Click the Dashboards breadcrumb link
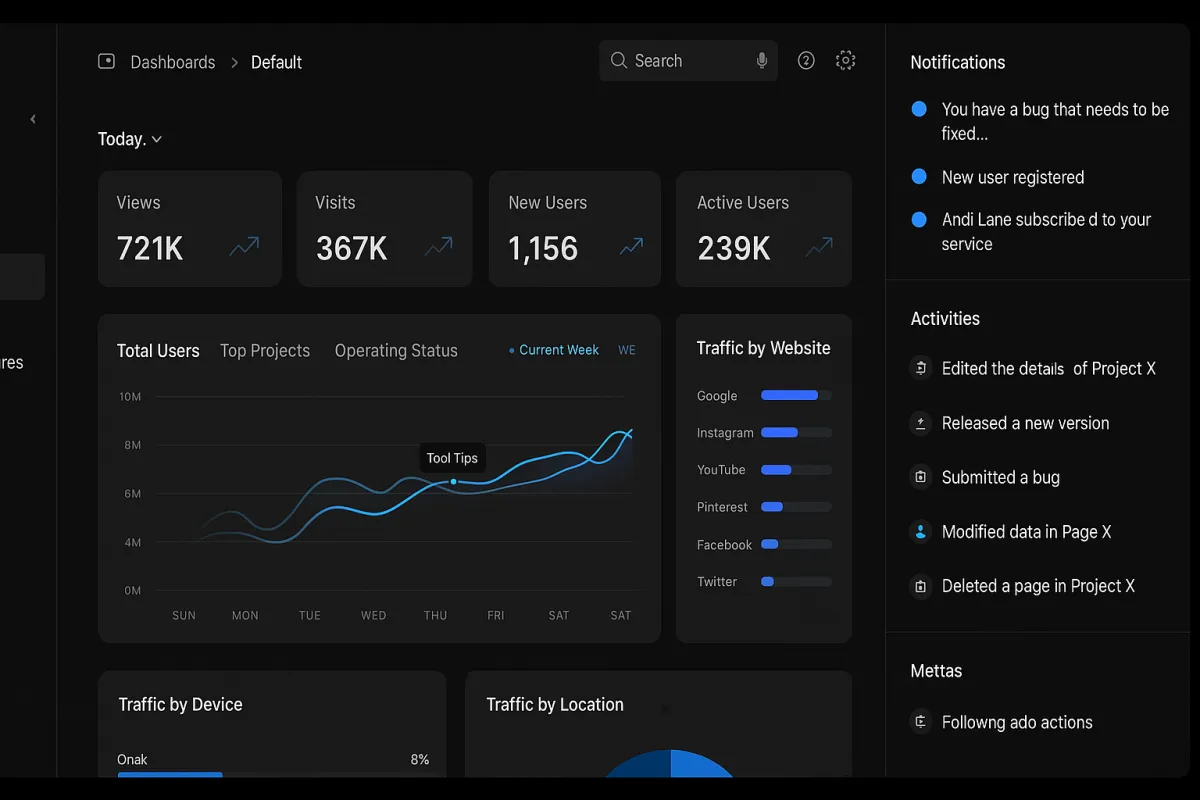1200x800 pixels. click(x=173, y=62)
